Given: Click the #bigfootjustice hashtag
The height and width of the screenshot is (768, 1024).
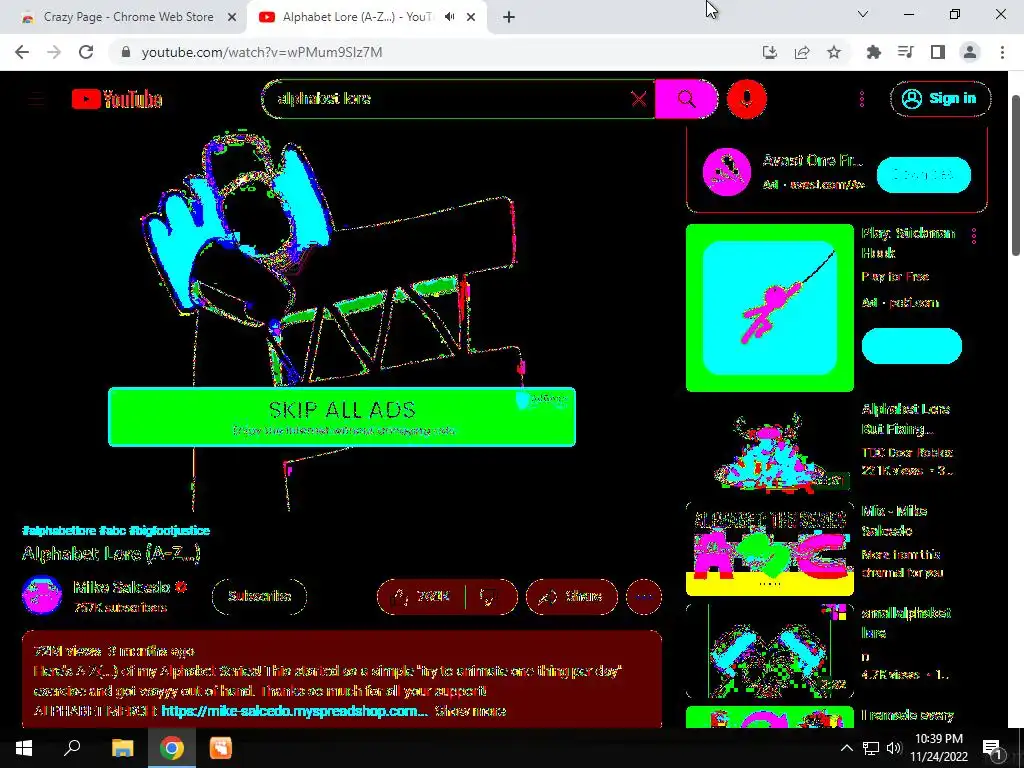Looking at the screenshot, I should pos(169,530).
